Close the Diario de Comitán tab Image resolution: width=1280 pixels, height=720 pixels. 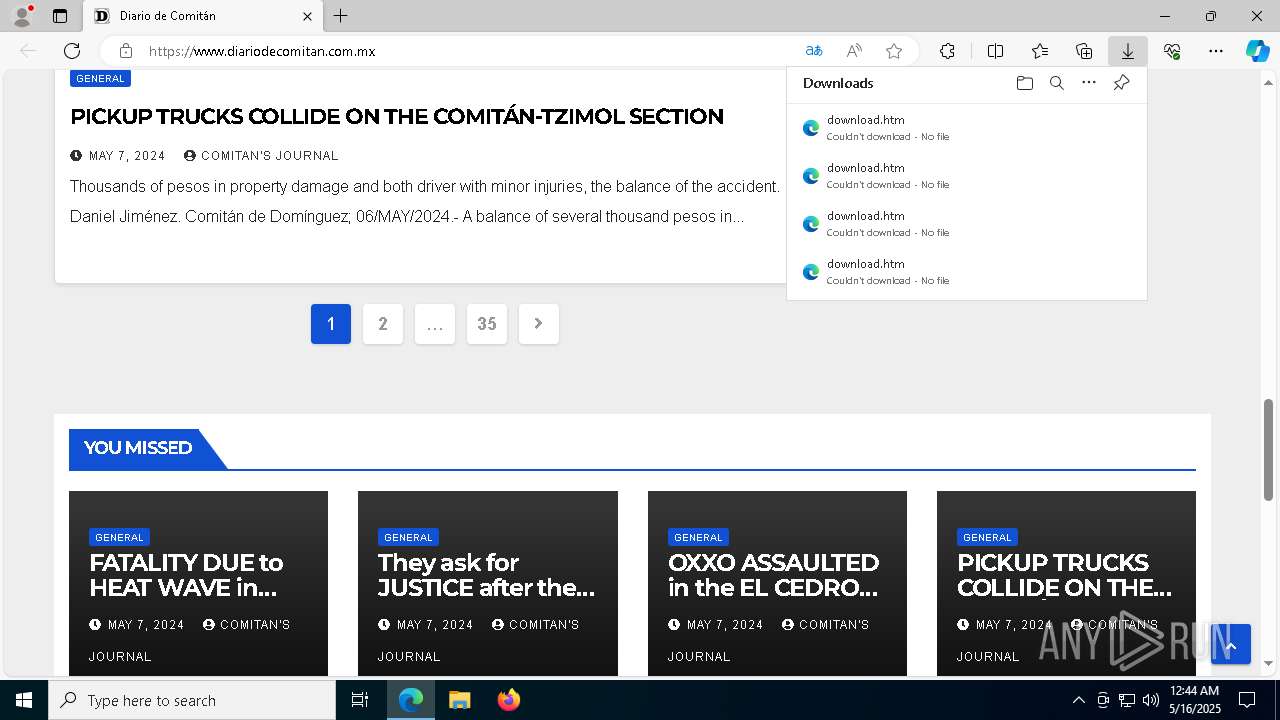(307, 16)
